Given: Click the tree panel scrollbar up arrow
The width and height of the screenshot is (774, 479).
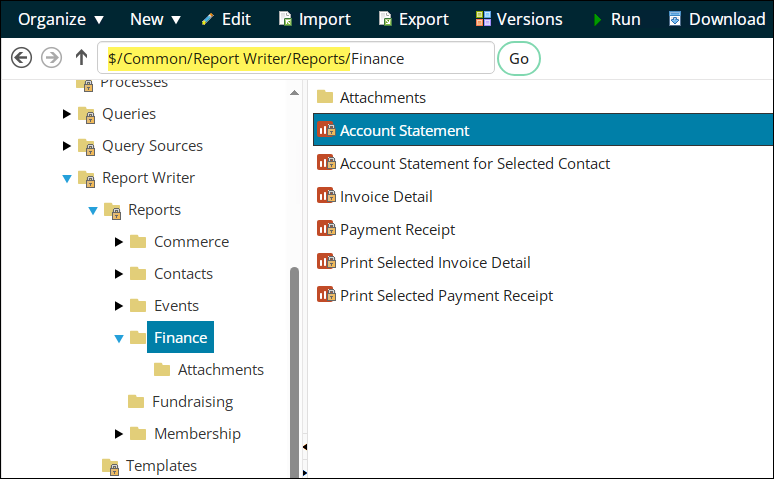Looking at the screenshot, I should 295,93.
